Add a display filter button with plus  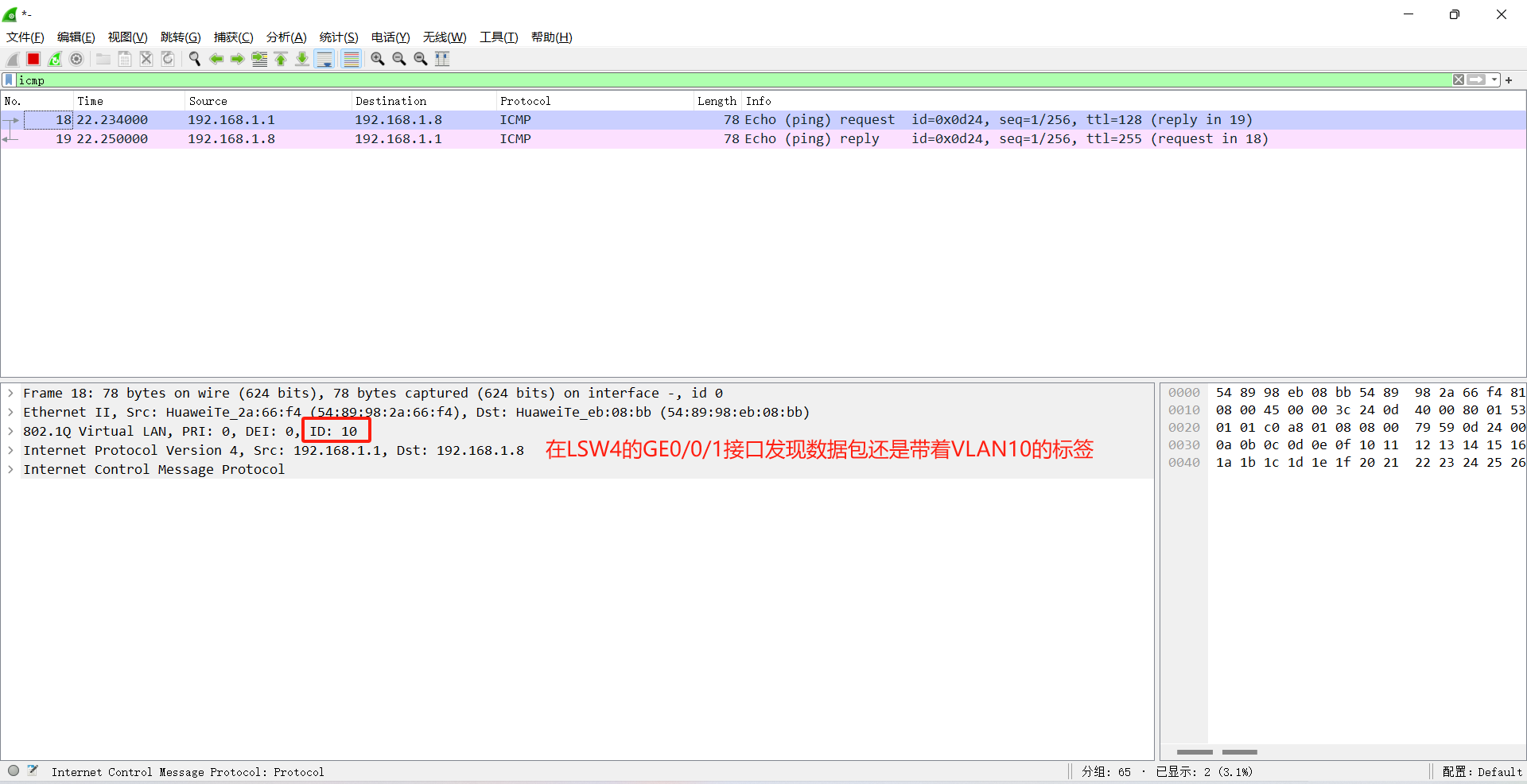coord(1509,80)
